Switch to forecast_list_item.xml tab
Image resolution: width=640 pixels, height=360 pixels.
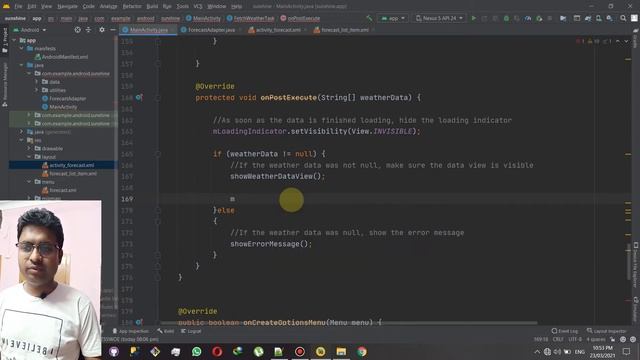coord(343,30)
